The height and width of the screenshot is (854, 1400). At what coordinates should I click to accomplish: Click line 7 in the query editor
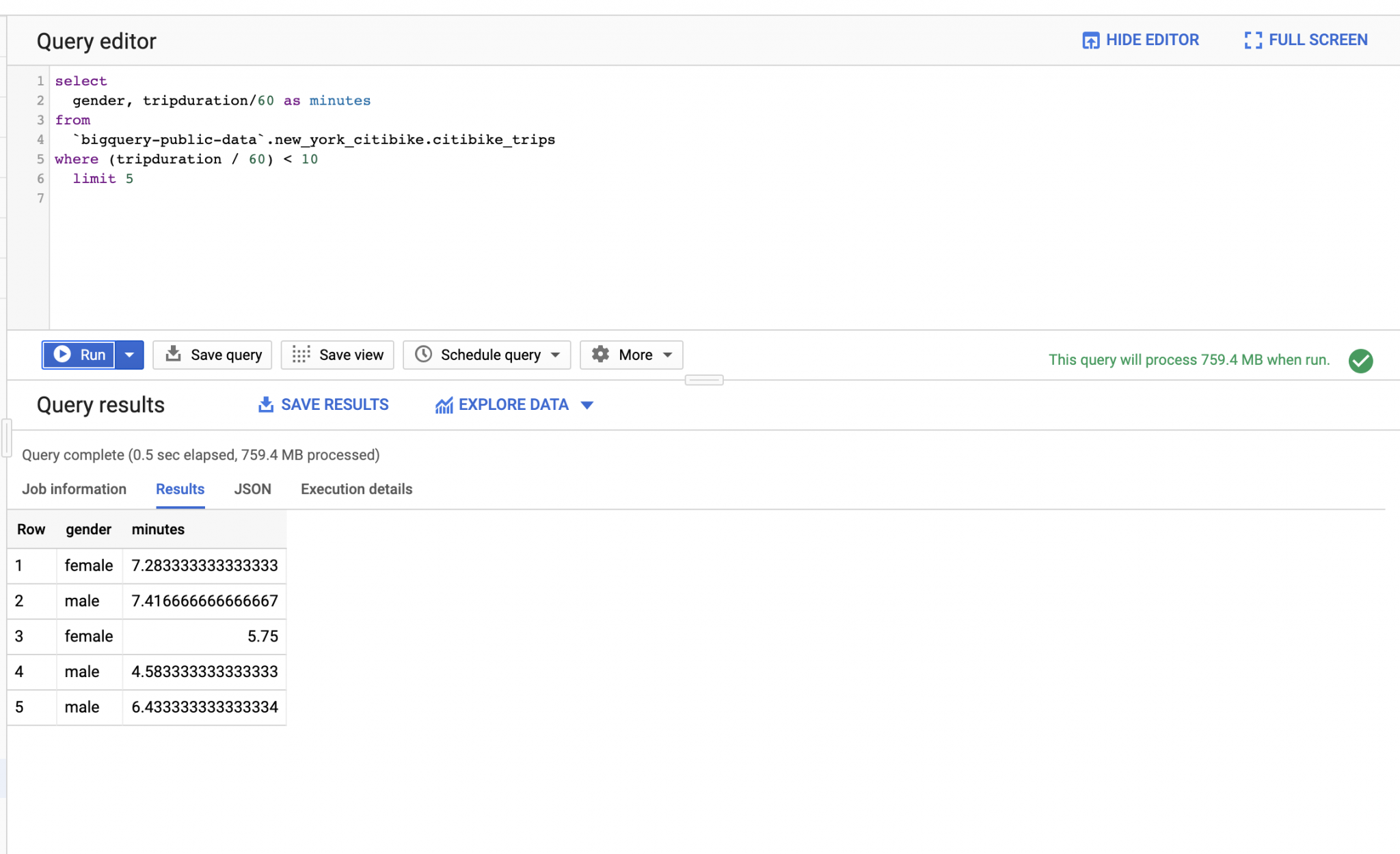(205, 198)
